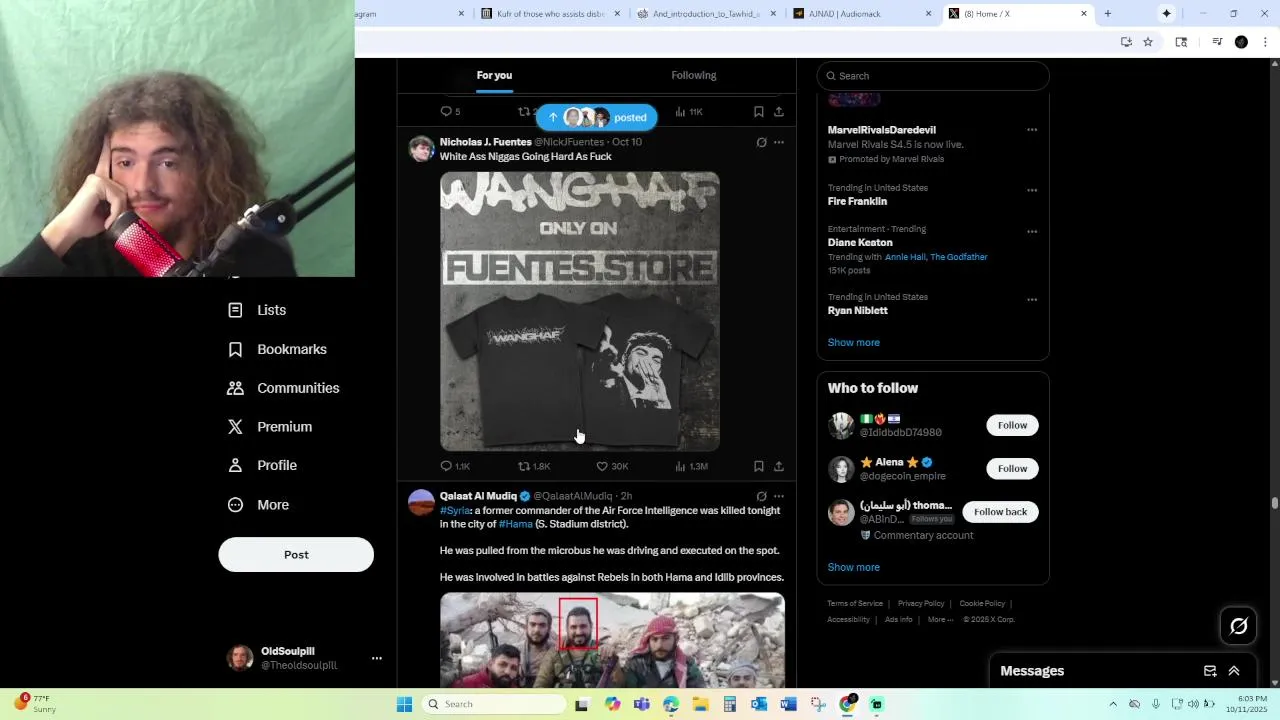
Task: View analytics of Fuentes post (1.3M)
Action: coord(691,466)
